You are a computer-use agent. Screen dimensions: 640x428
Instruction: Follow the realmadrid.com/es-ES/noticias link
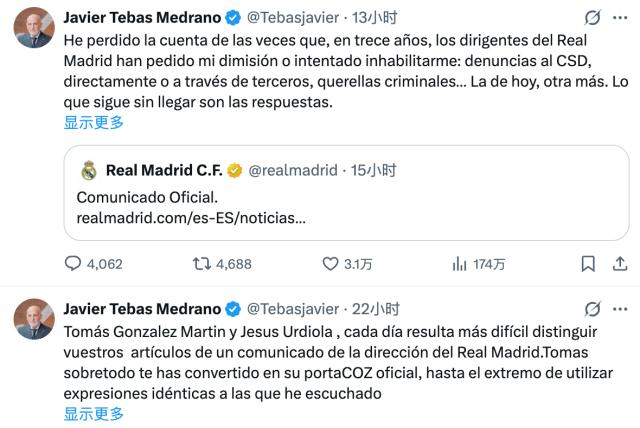click(x=191, y=218)
